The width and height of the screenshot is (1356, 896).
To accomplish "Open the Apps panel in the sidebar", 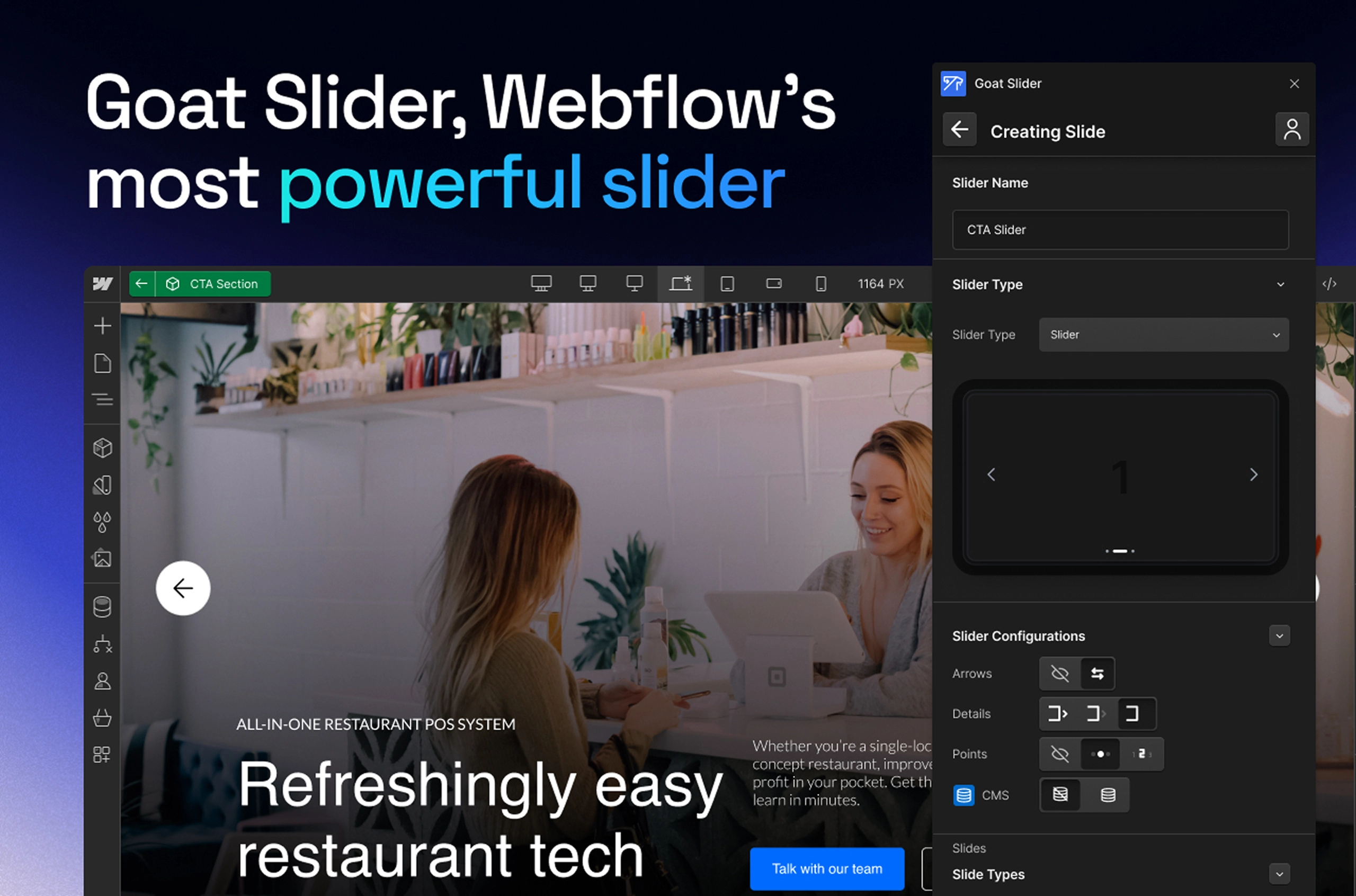I will [103, 754].
